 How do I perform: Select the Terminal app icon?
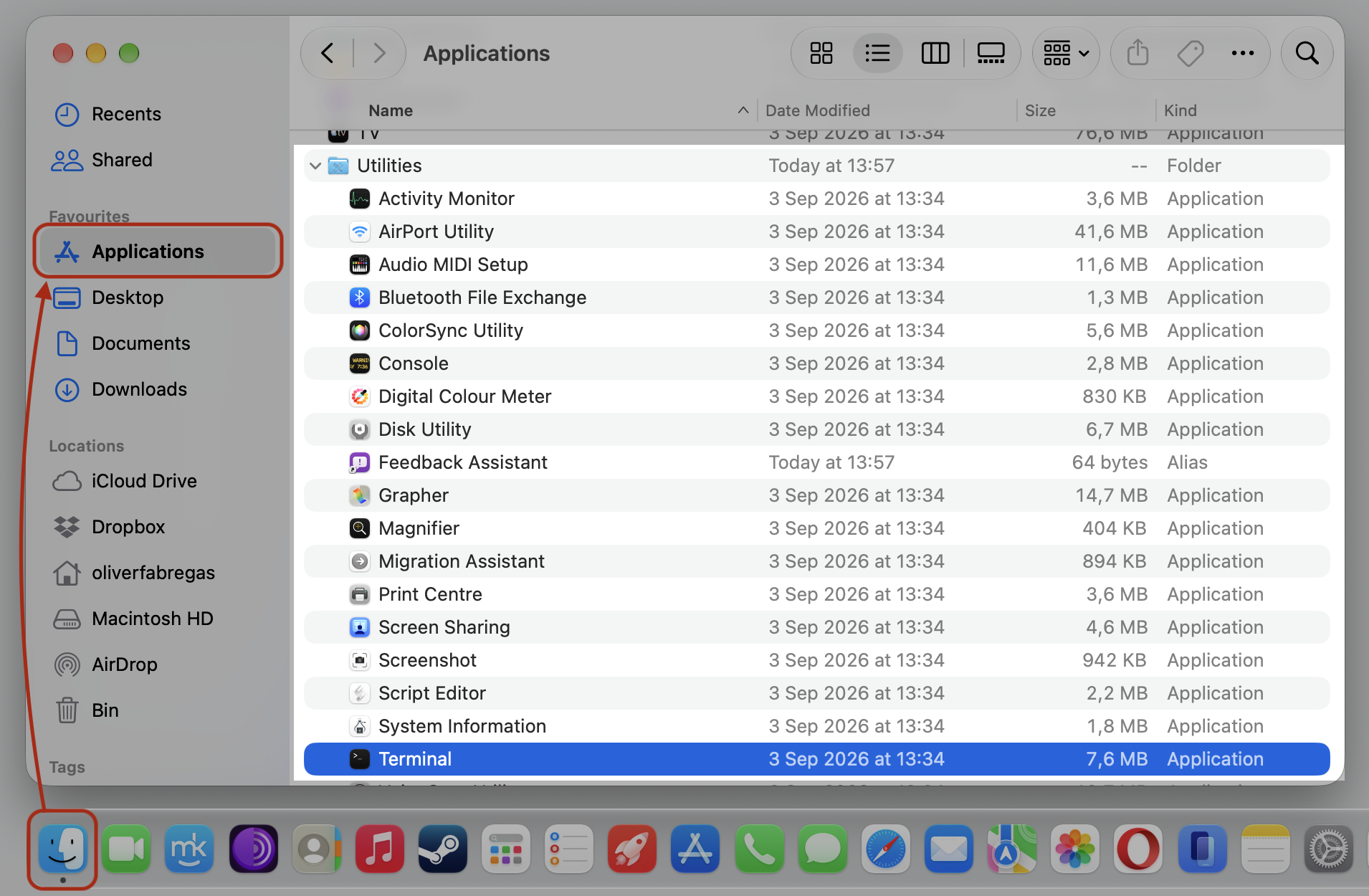[359, 759]
